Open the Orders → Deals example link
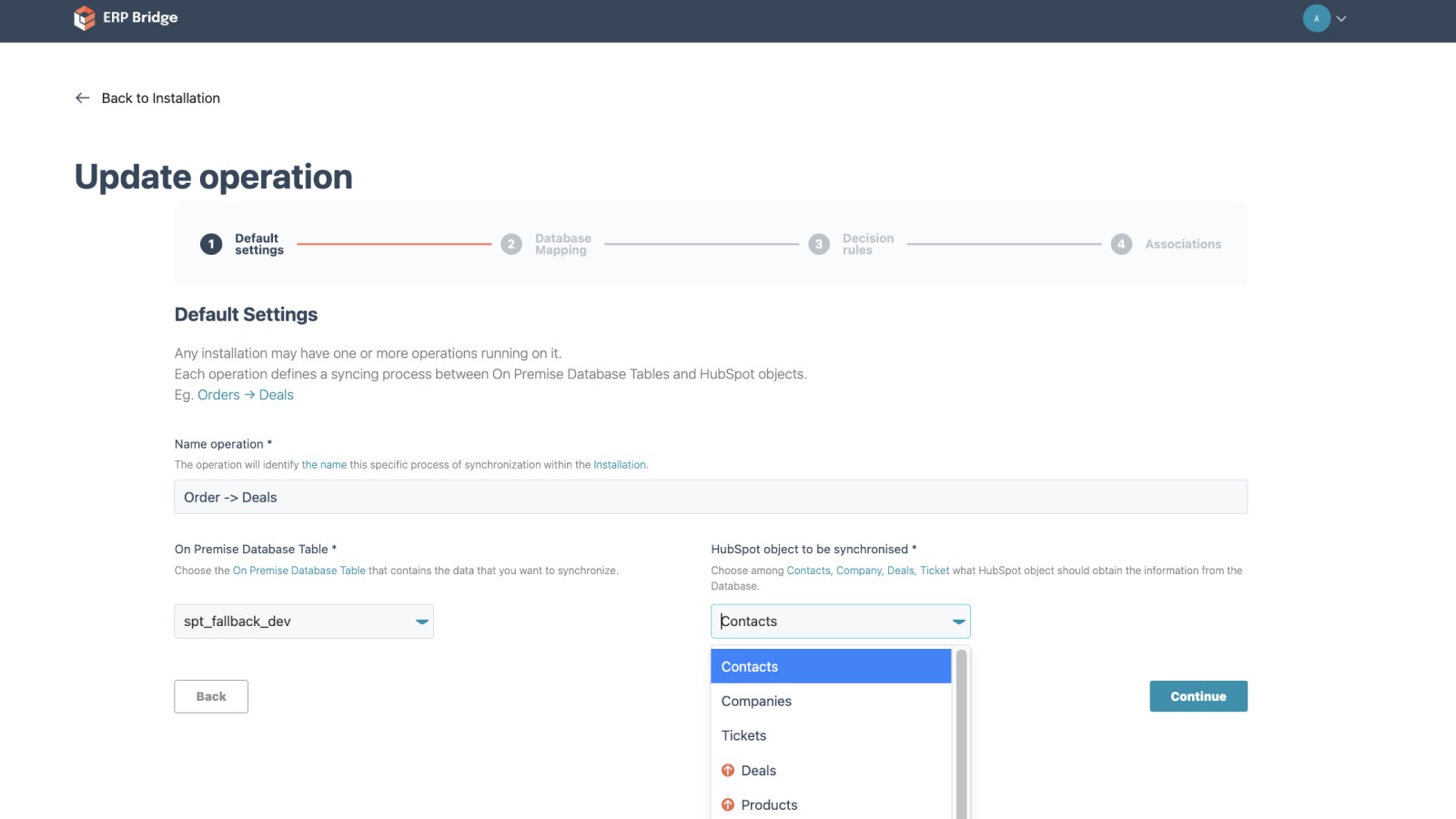 (x=244, y=394)
